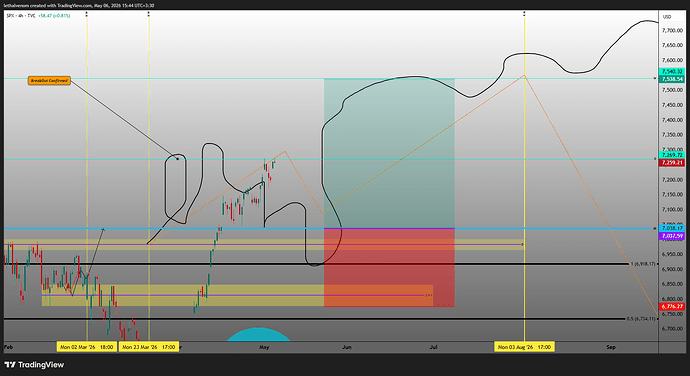This screenshot has height=376, width=690.
Task: Select the Mon 23 Mar '26 17:00 date label
Action: click(149, 347)
